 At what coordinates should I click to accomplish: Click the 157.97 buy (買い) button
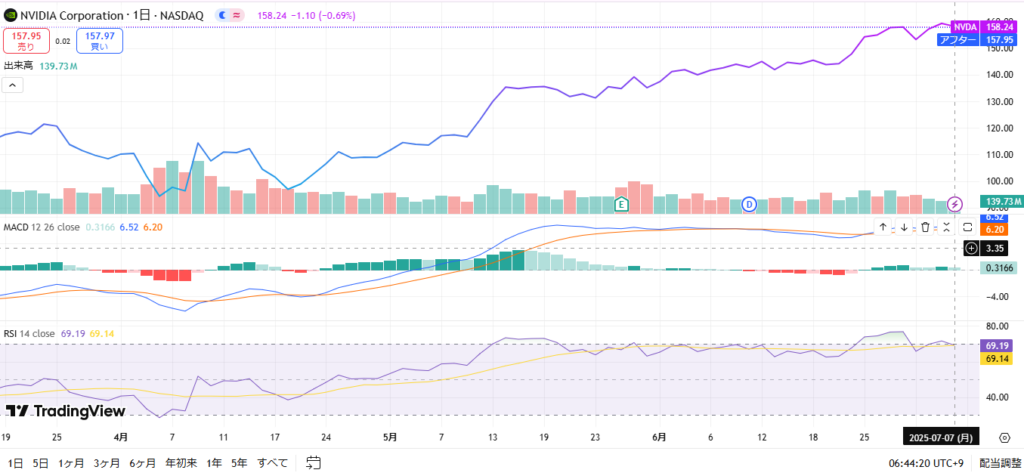click(99, 41)
